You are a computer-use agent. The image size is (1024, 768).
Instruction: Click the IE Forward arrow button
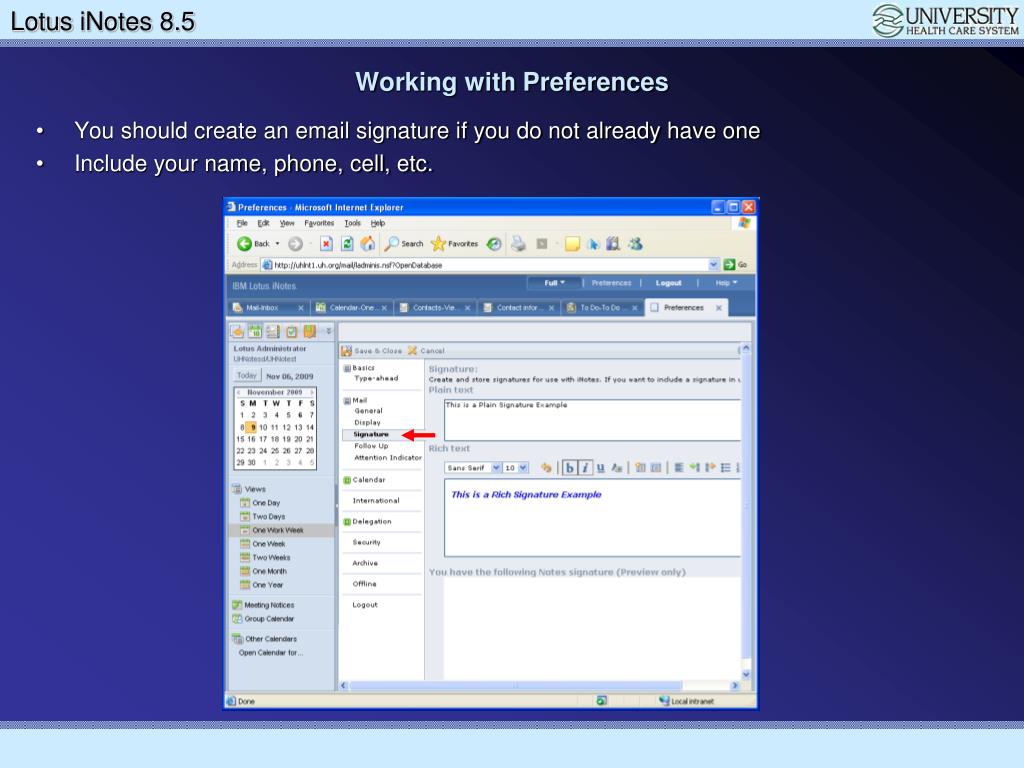click(295, 244)
